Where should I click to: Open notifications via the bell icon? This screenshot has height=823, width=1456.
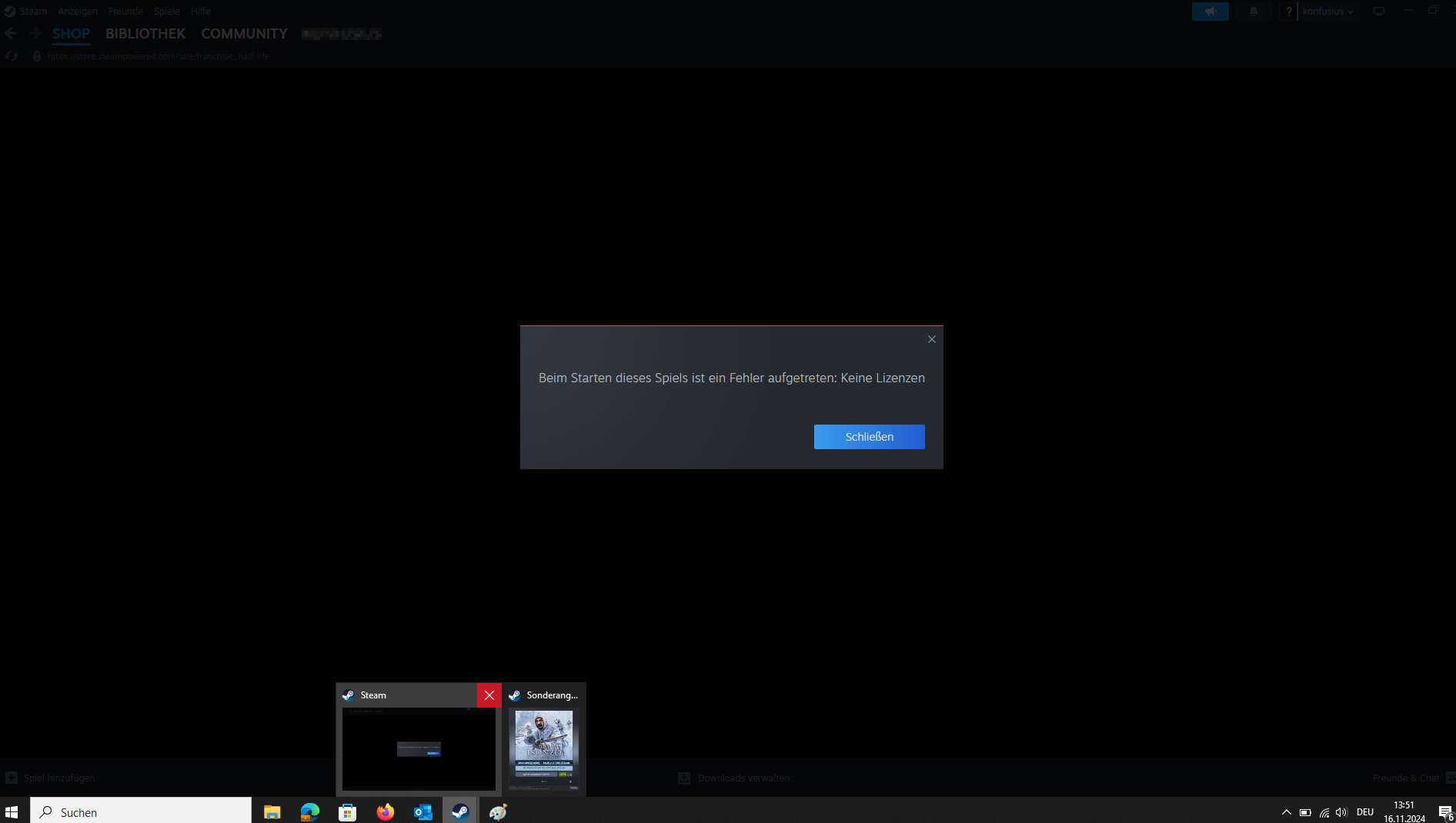[1254, 12]
